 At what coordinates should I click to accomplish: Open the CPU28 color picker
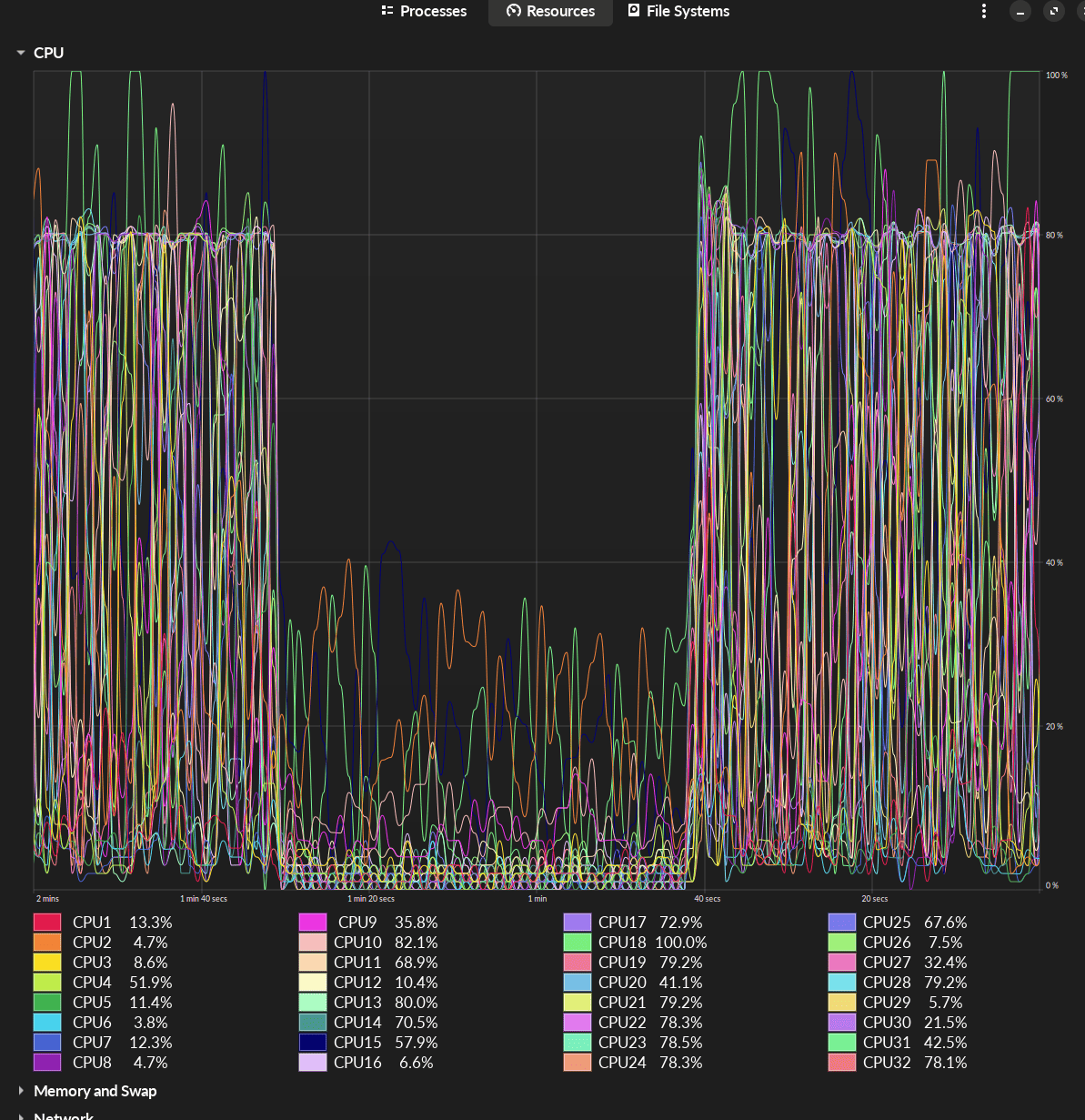click(842, 983)
